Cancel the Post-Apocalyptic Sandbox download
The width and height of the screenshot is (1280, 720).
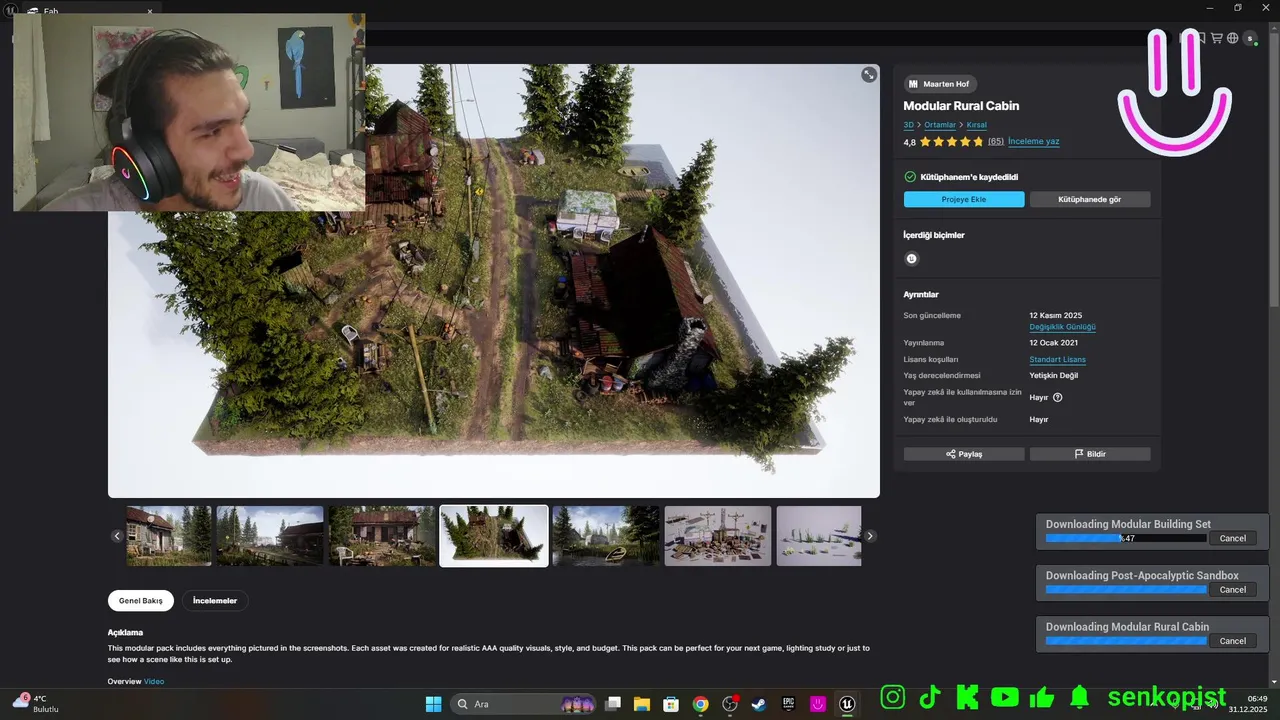1233,590
